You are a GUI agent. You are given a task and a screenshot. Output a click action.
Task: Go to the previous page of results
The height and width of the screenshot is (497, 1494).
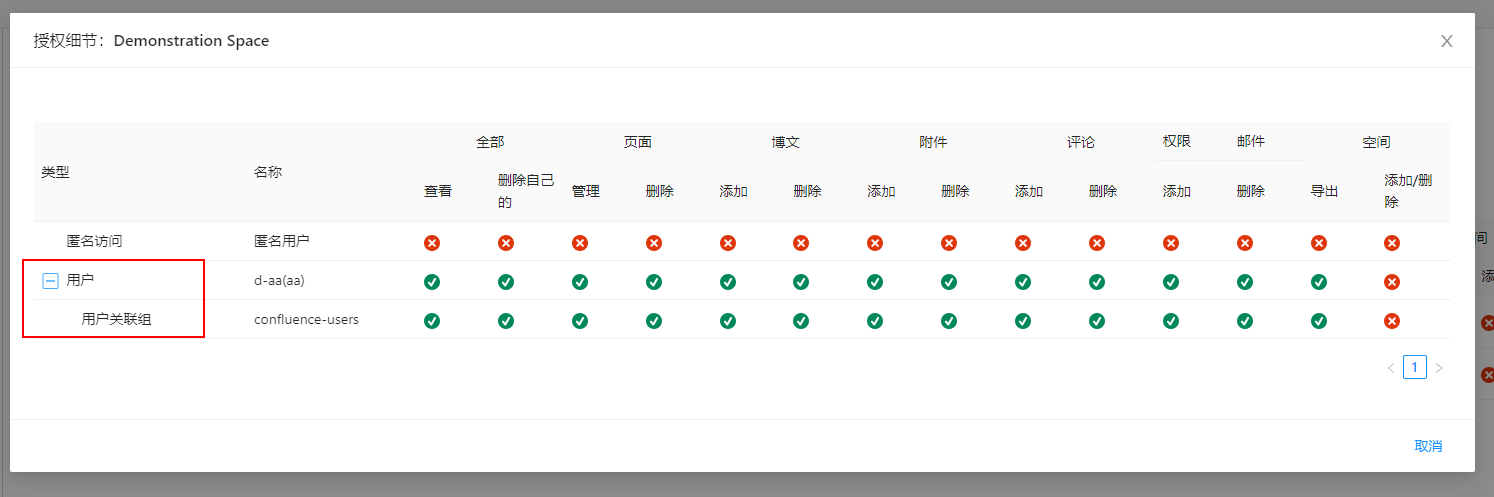(1390, 368)
